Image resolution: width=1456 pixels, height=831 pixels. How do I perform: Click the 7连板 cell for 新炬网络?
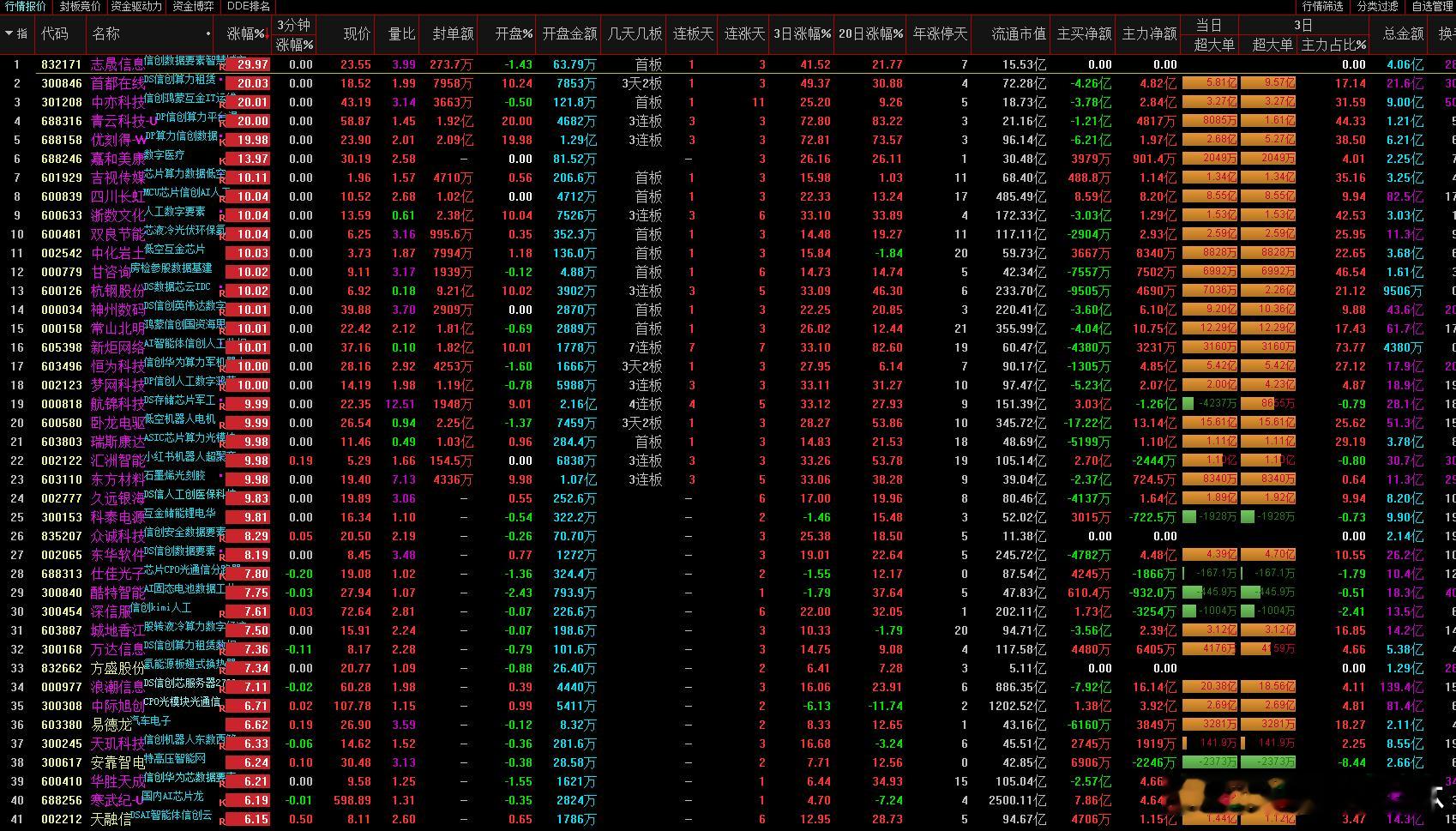pos(645,347)
